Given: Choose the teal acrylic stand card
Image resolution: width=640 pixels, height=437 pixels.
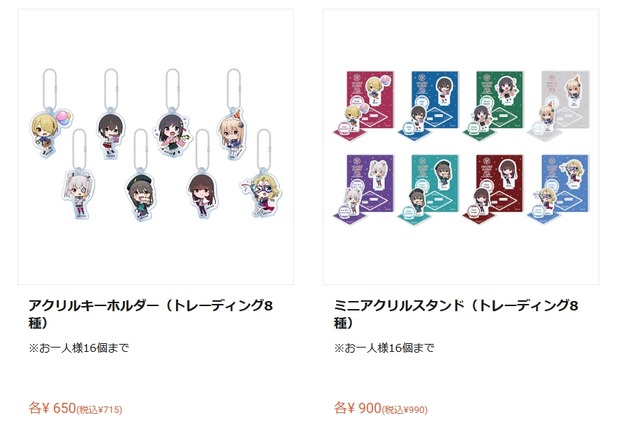Looking at the screenshot, I should coord(429,189).
